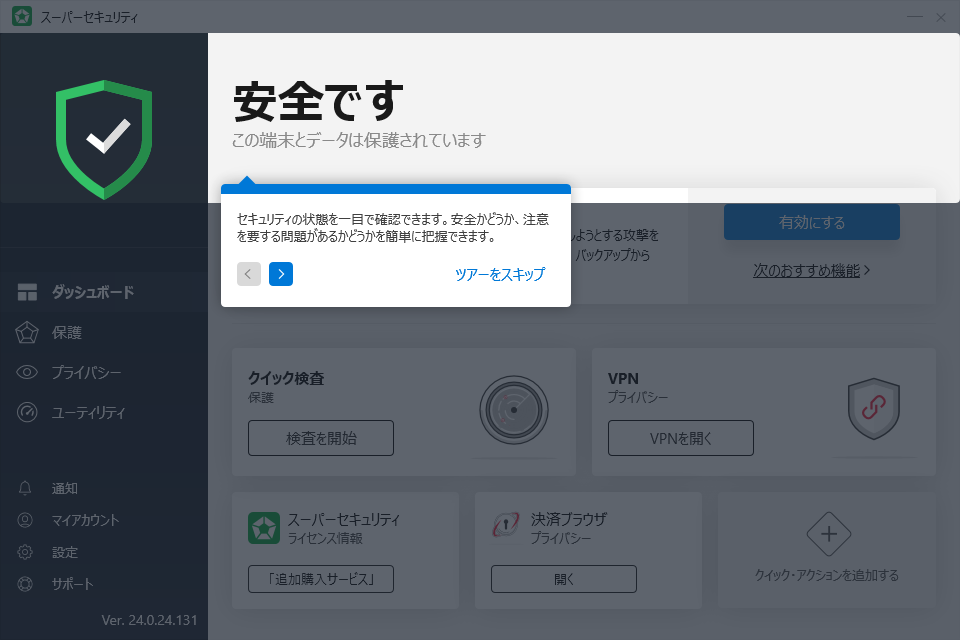Click the Super Security star logo in license card
The image size is (960, 640).
(263, 528)
